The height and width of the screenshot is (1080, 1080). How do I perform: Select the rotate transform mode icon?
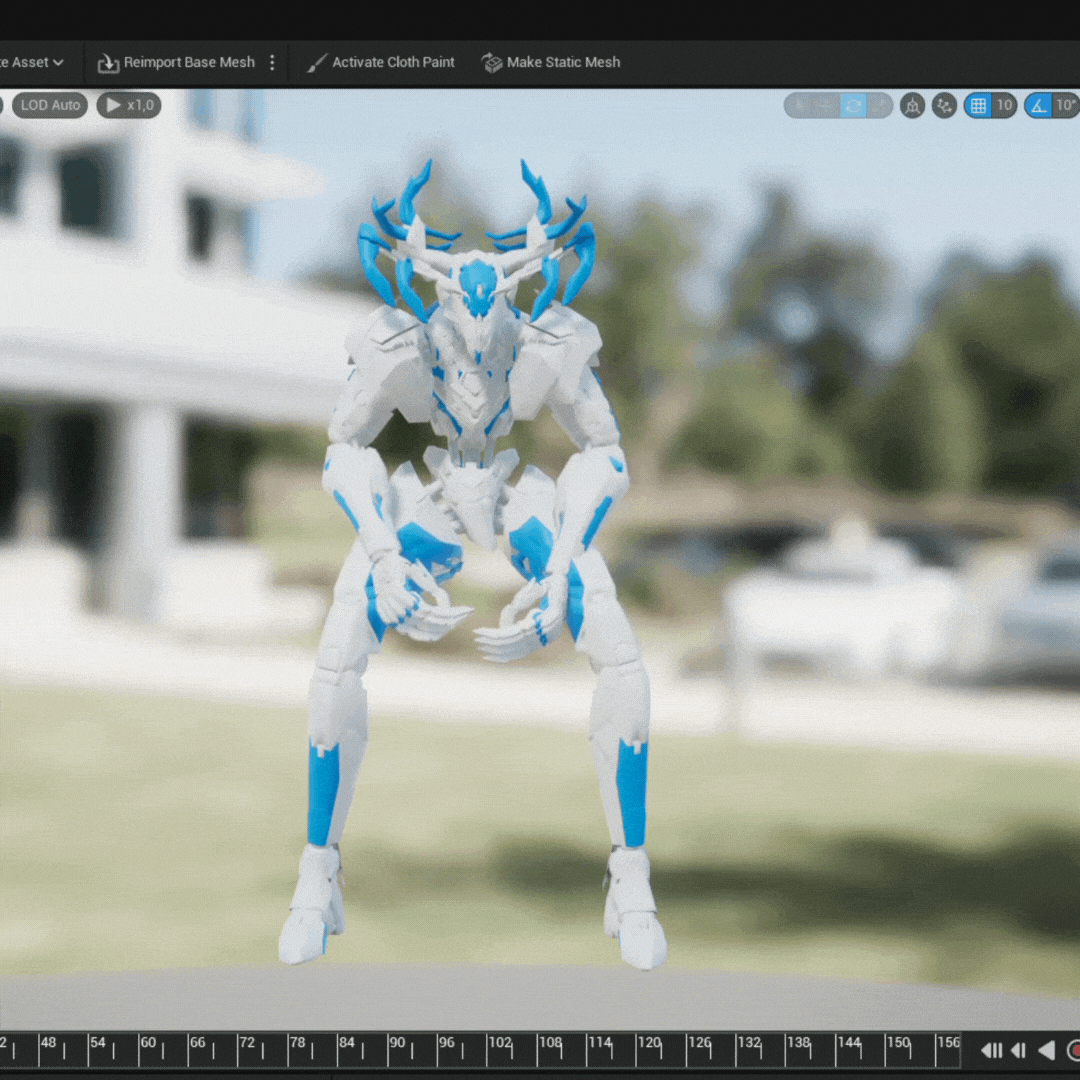(852, 105)
